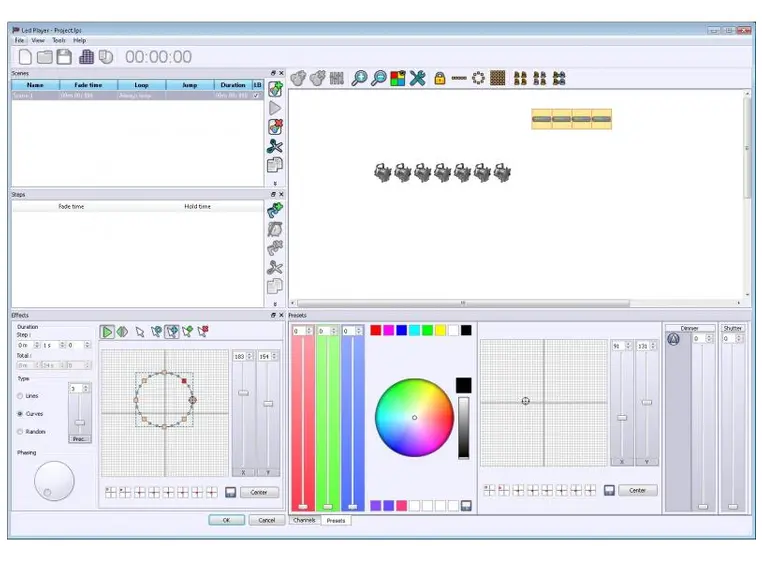Expand more Steps toolbar icons chevron
Image resolution: width=762 pixels, height=562 pixels.
coord(275,303)
